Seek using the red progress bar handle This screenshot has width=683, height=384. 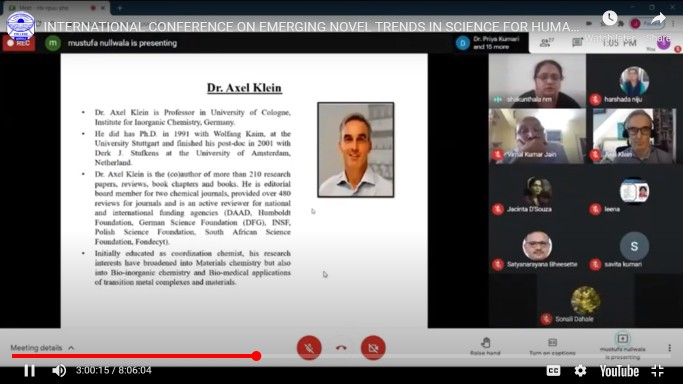[256, 356]
